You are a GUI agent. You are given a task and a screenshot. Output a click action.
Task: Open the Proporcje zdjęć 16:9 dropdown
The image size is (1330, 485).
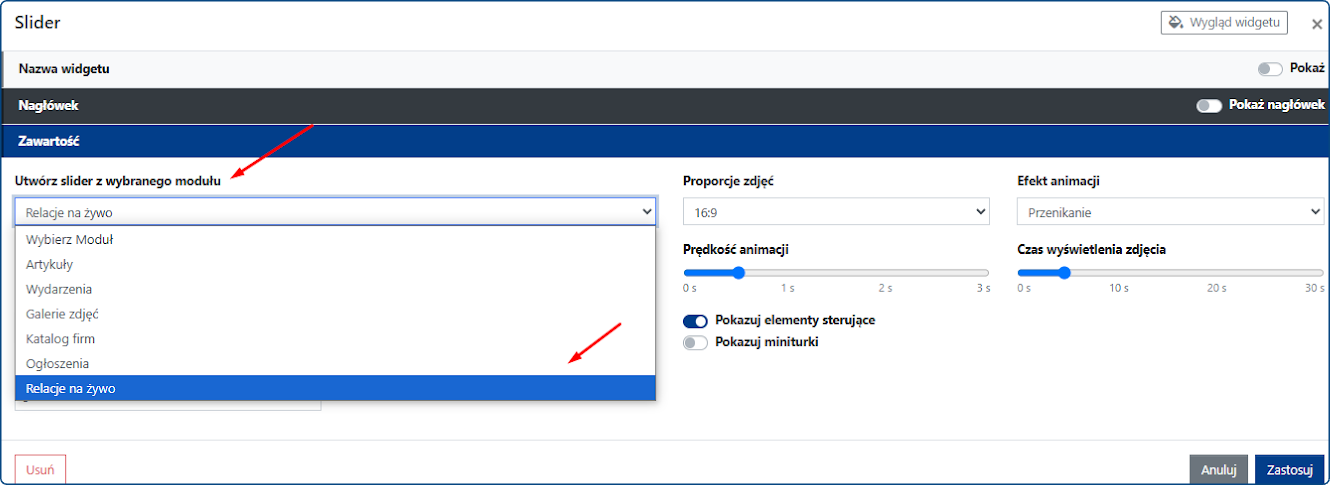click(836, 212)
